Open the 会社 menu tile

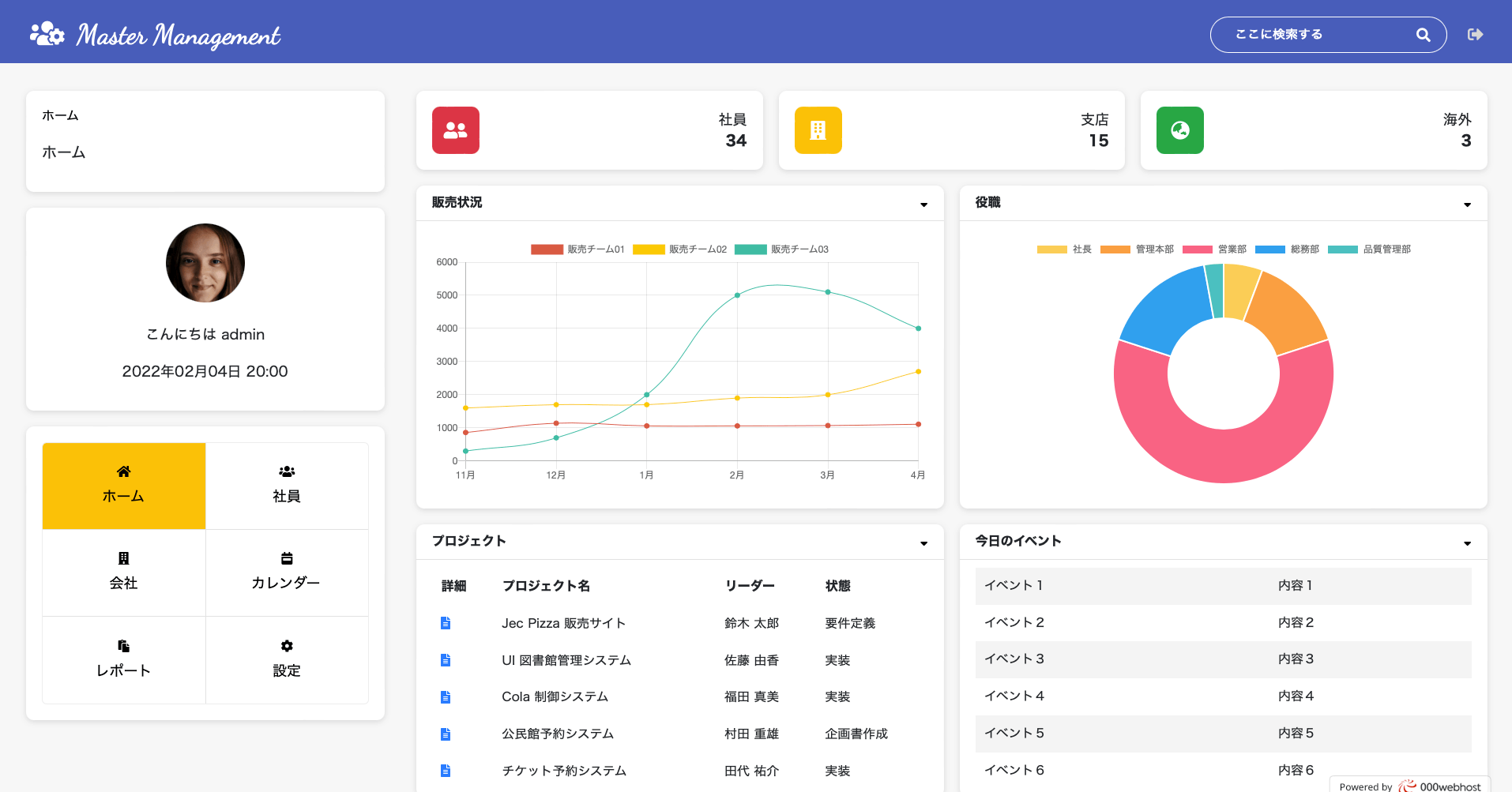click(x=124, y=572)
